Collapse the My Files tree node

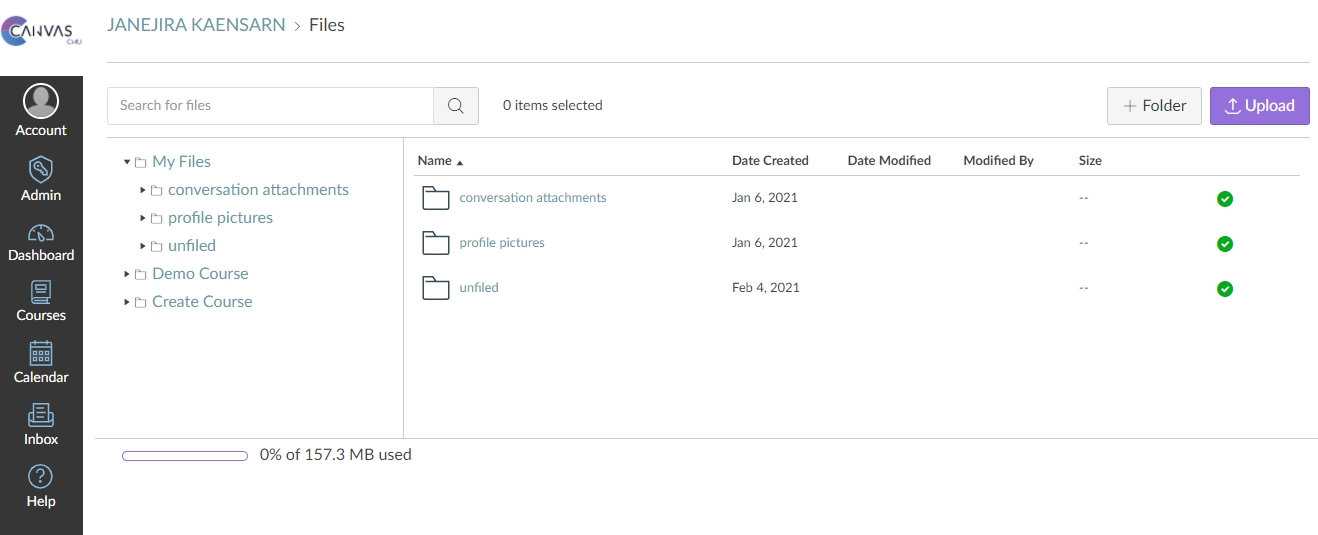(x=127, y=162)
